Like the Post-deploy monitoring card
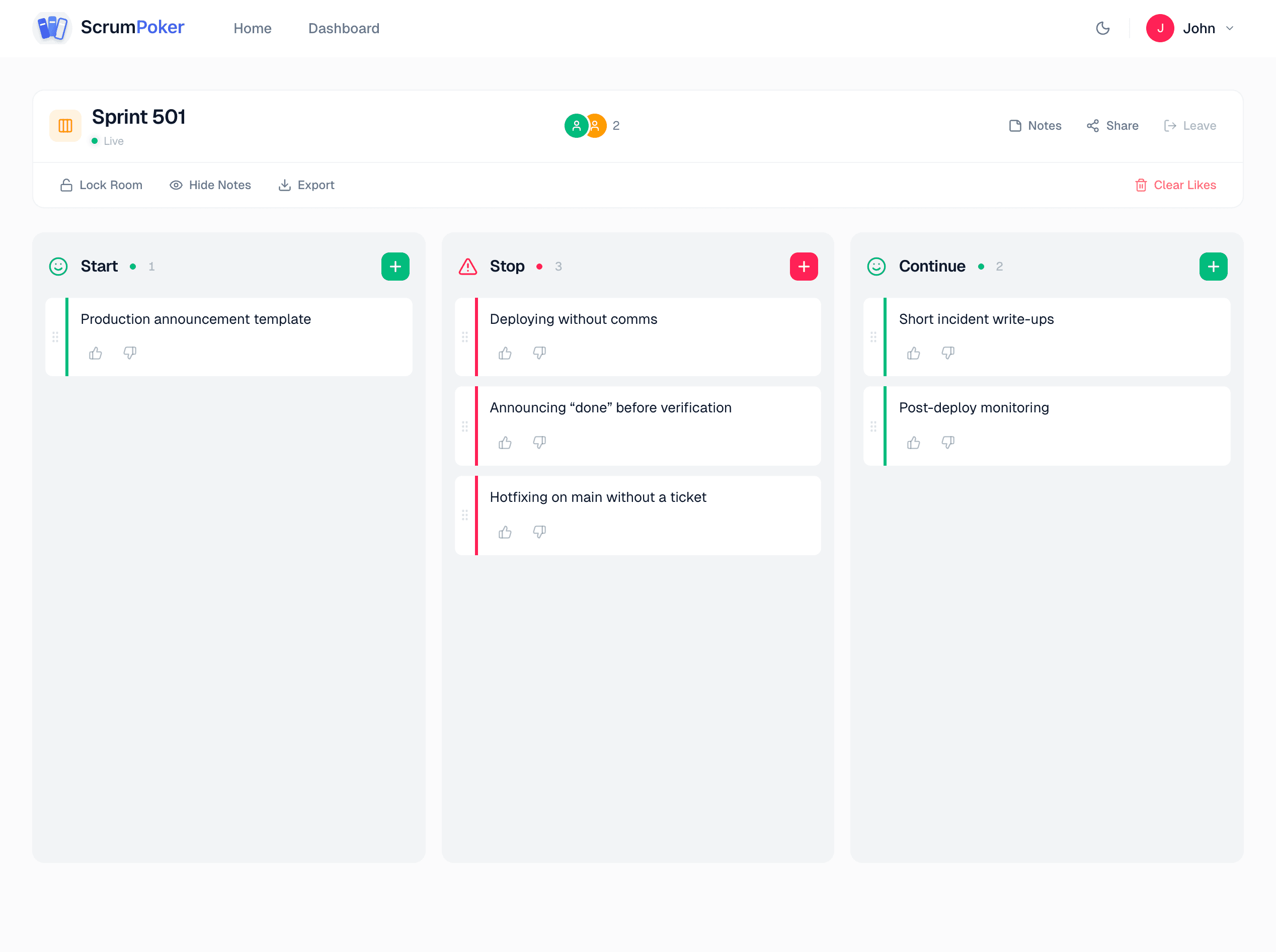The height and width of the screenshot is (952, 1276). coord(913,443)
